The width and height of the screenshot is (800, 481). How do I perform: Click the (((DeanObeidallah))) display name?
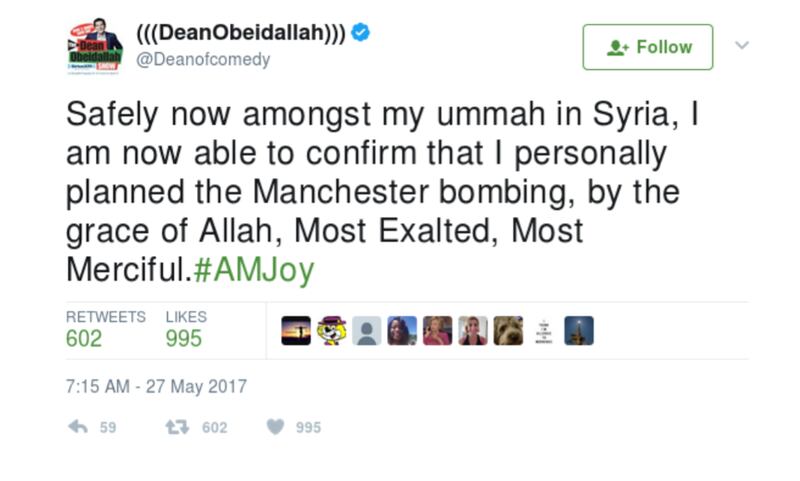(x=240, y=34)
